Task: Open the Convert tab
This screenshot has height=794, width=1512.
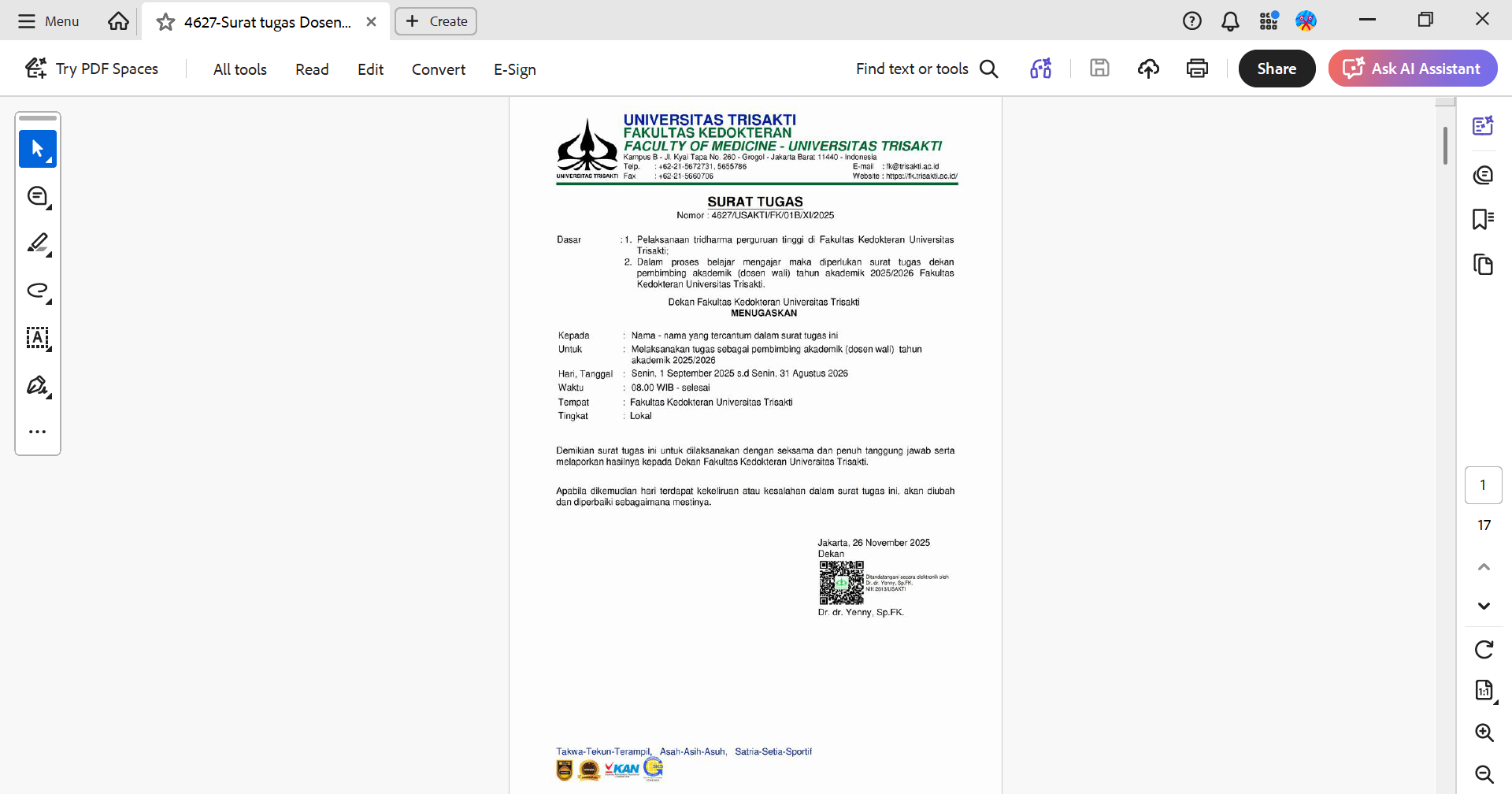Action: point(439,69)
